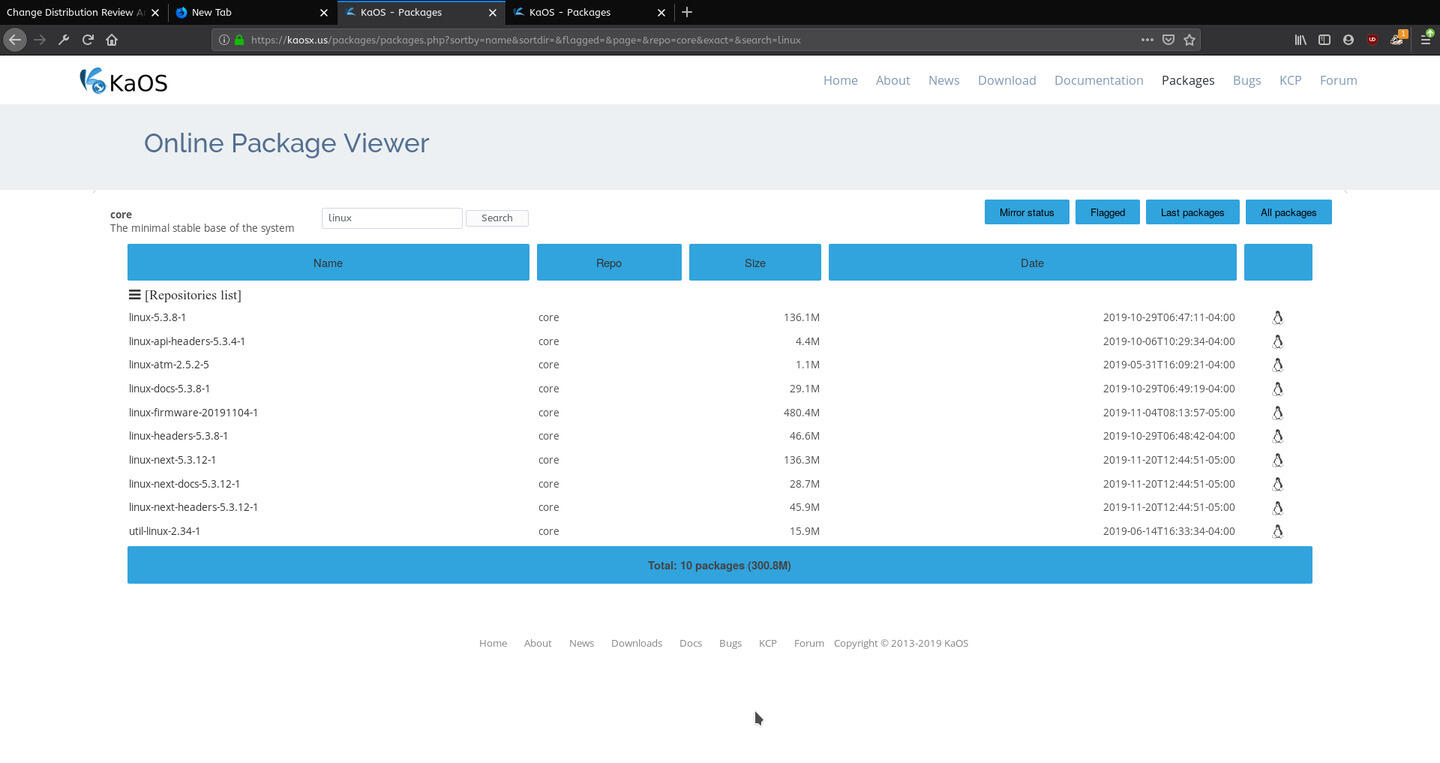The height and width of the screenshot is (763, 1440).
Task: Open the footer Docs link
Action: pos(690,643)
